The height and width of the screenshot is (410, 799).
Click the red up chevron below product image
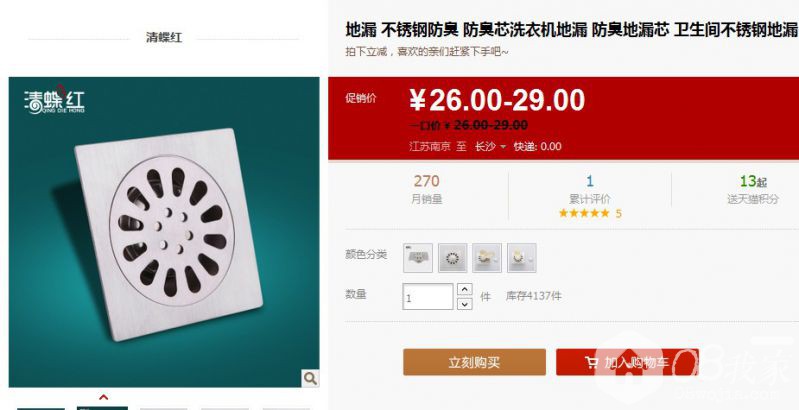[103, 397]
